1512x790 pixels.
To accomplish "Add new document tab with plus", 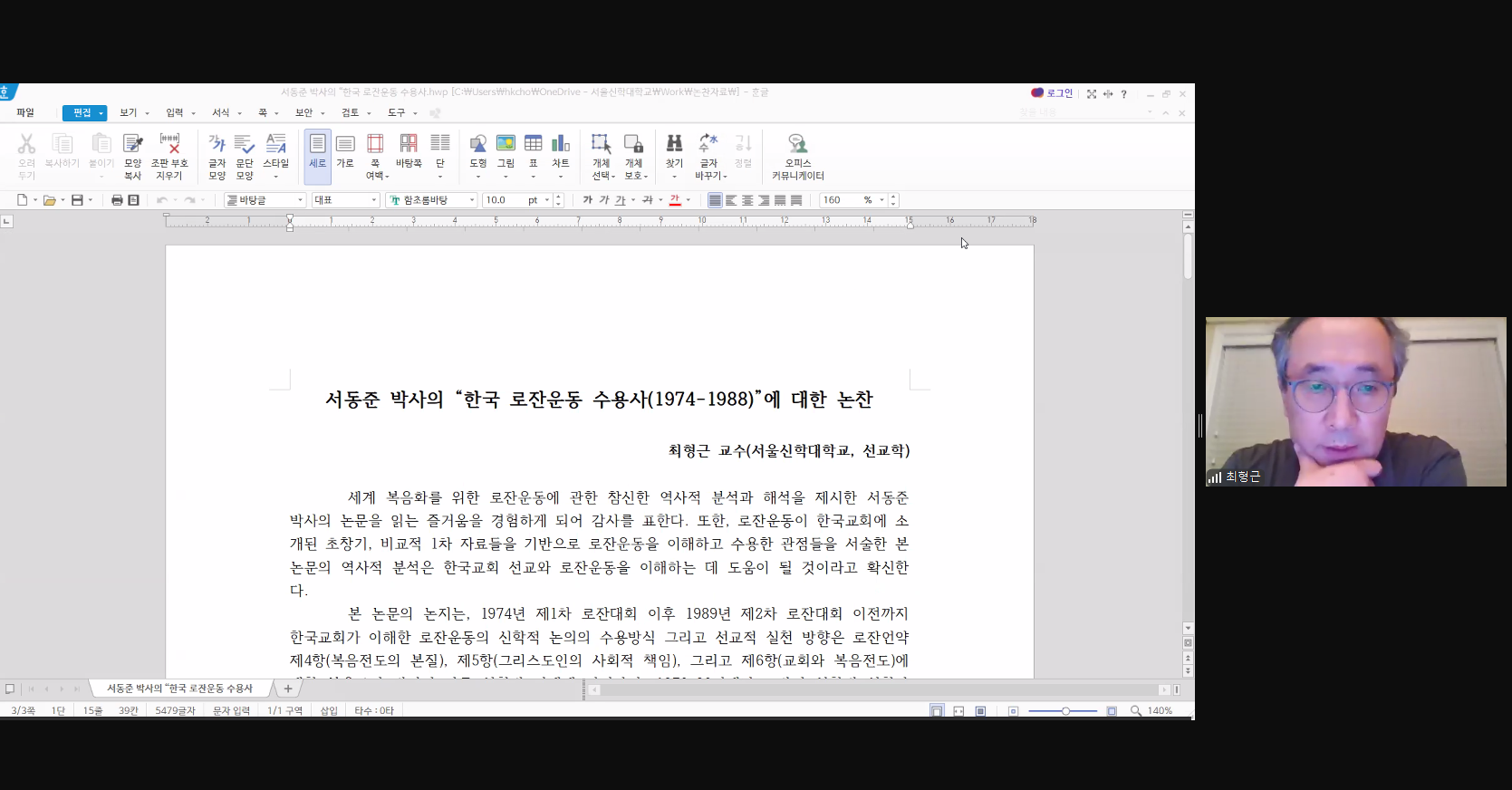I will 288,689.
